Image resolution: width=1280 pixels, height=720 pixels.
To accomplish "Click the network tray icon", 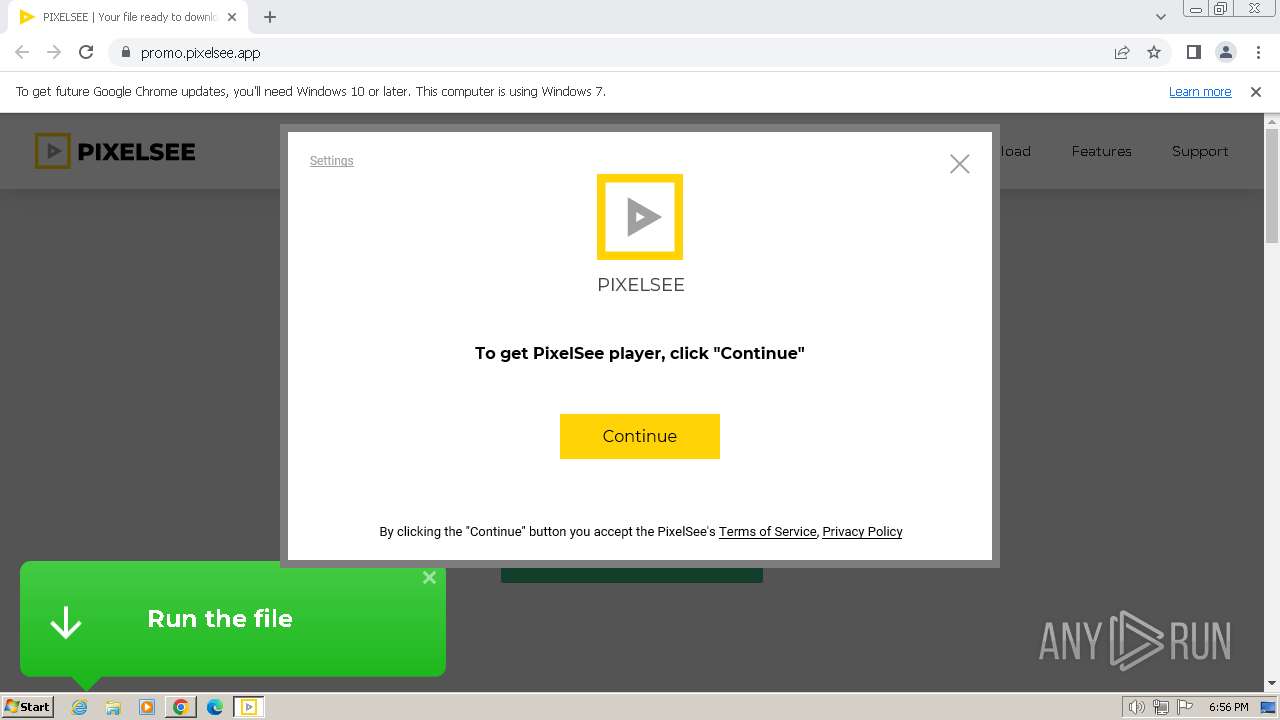I will [x=1161, y=707].
